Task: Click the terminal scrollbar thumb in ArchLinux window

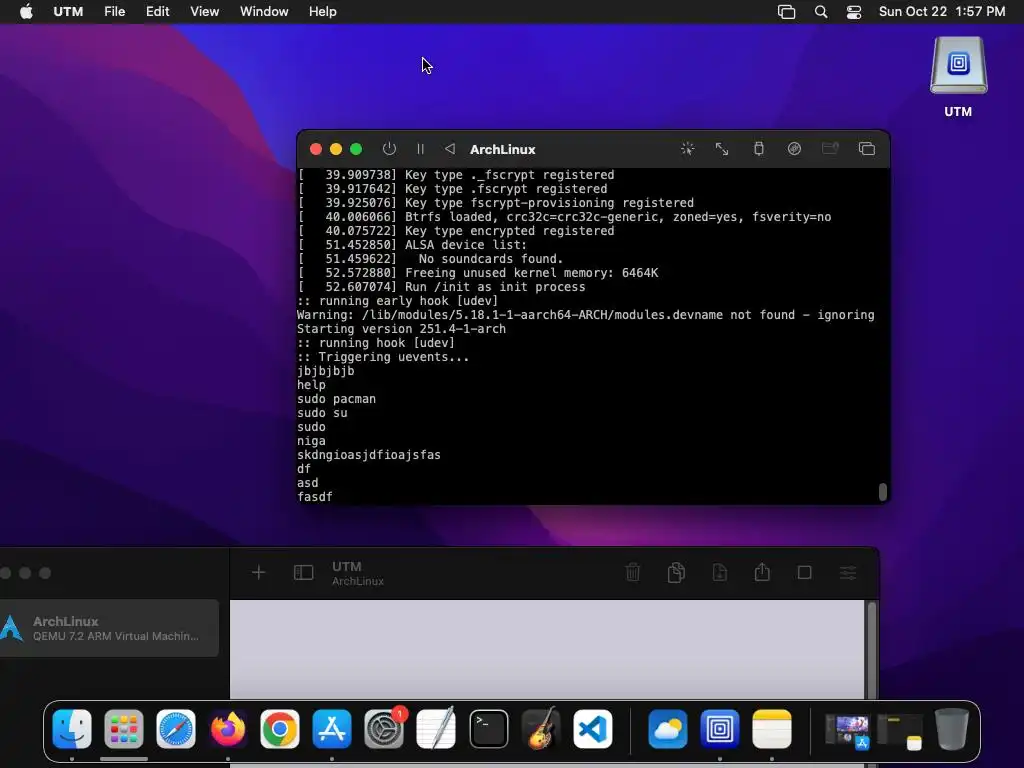Action: tap(882, 492)
